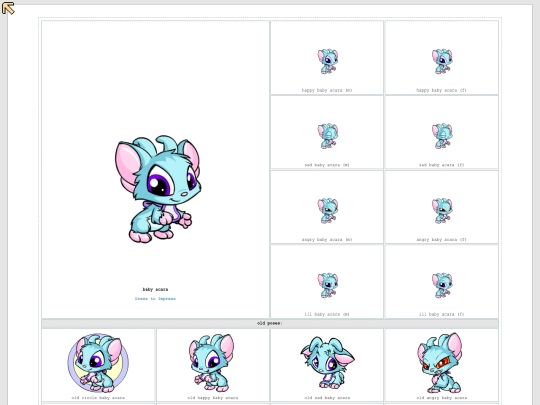Select the happy baby acara (m) thumbnail
This screenshot has width=540, height=405.
click(328, 61)
